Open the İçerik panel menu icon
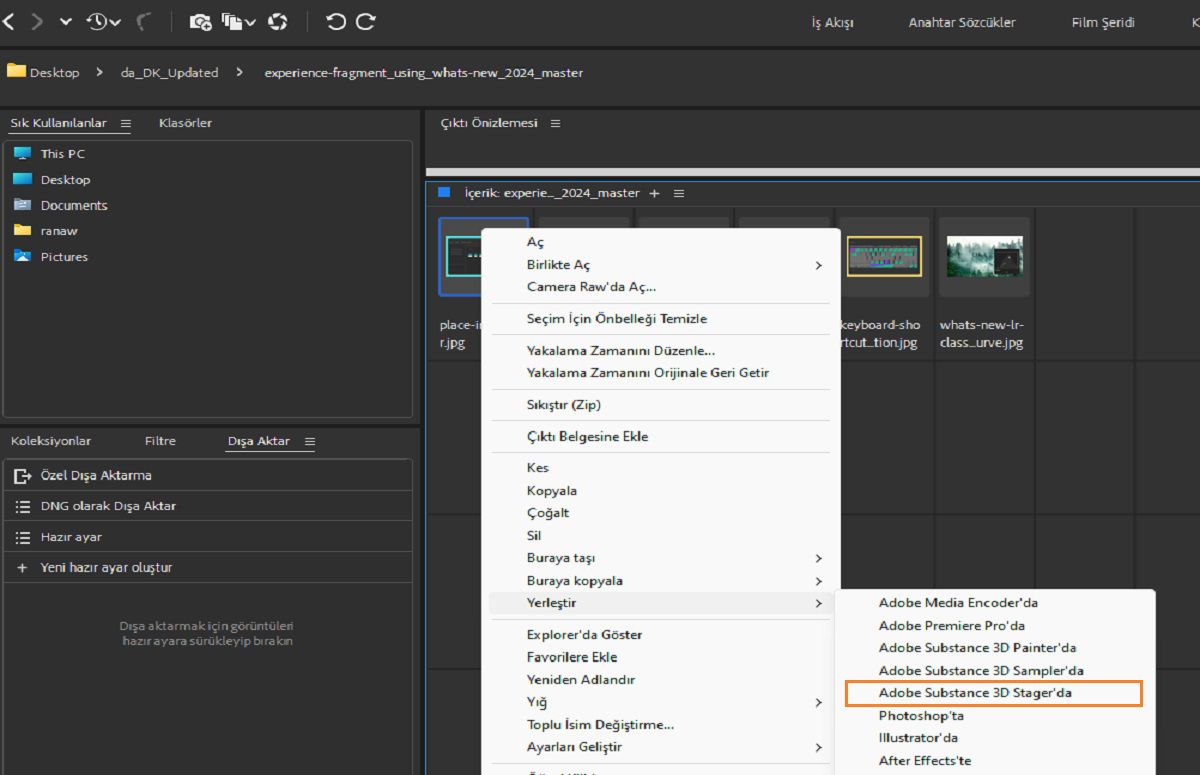 [679, 193]
